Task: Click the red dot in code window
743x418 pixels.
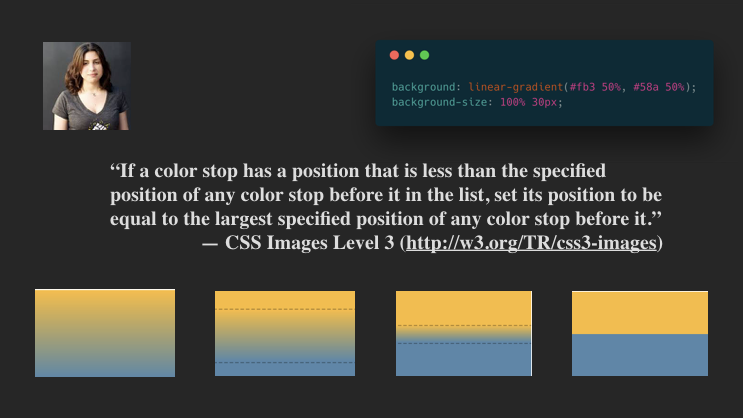Action: 394,55
